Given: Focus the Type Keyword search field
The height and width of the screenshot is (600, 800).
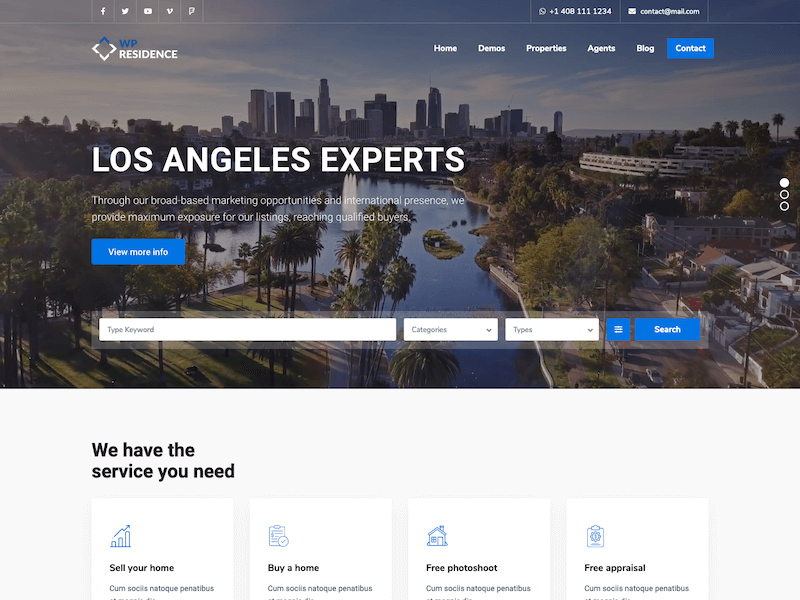Looking at the screenshot, I should click(247, 329).
